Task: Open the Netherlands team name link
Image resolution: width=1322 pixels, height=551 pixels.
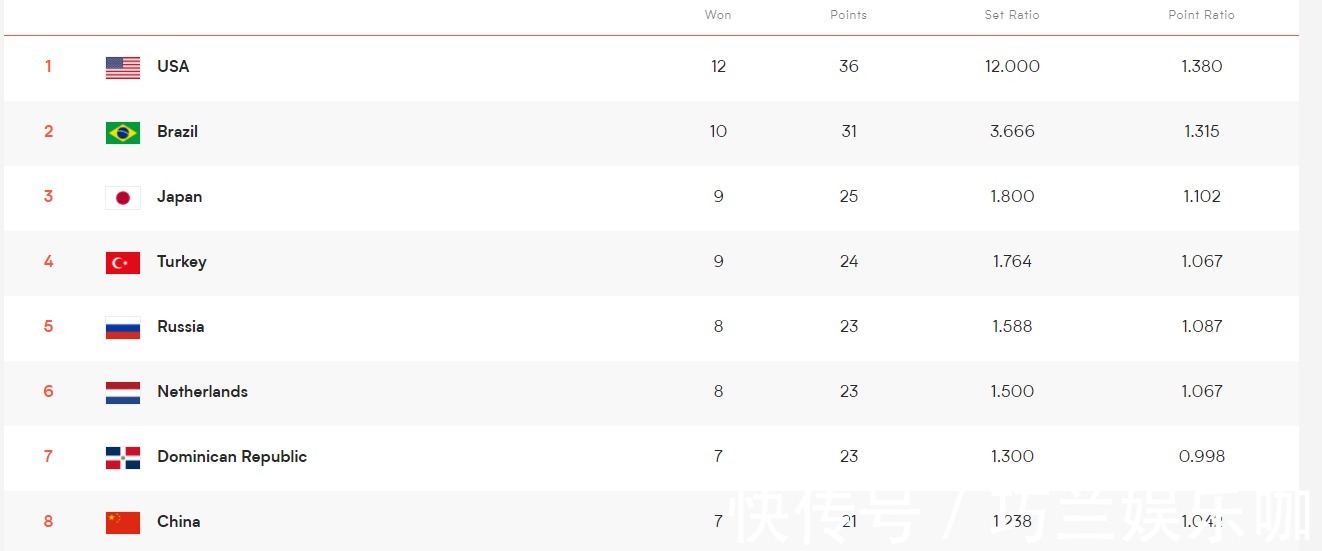Action: click(202, 391)
